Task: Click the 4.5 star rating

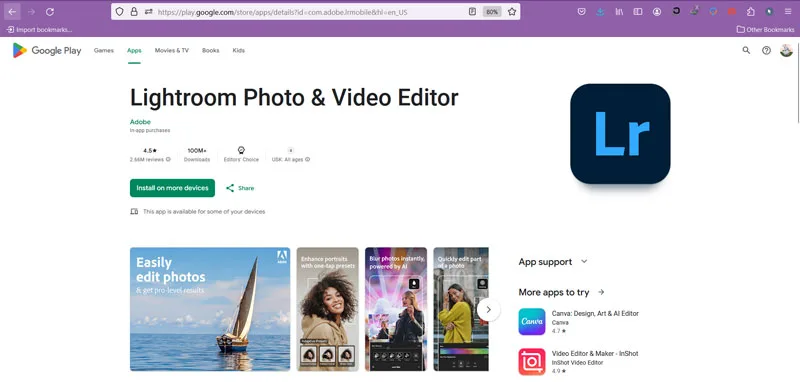Action: tap(150, 150)
